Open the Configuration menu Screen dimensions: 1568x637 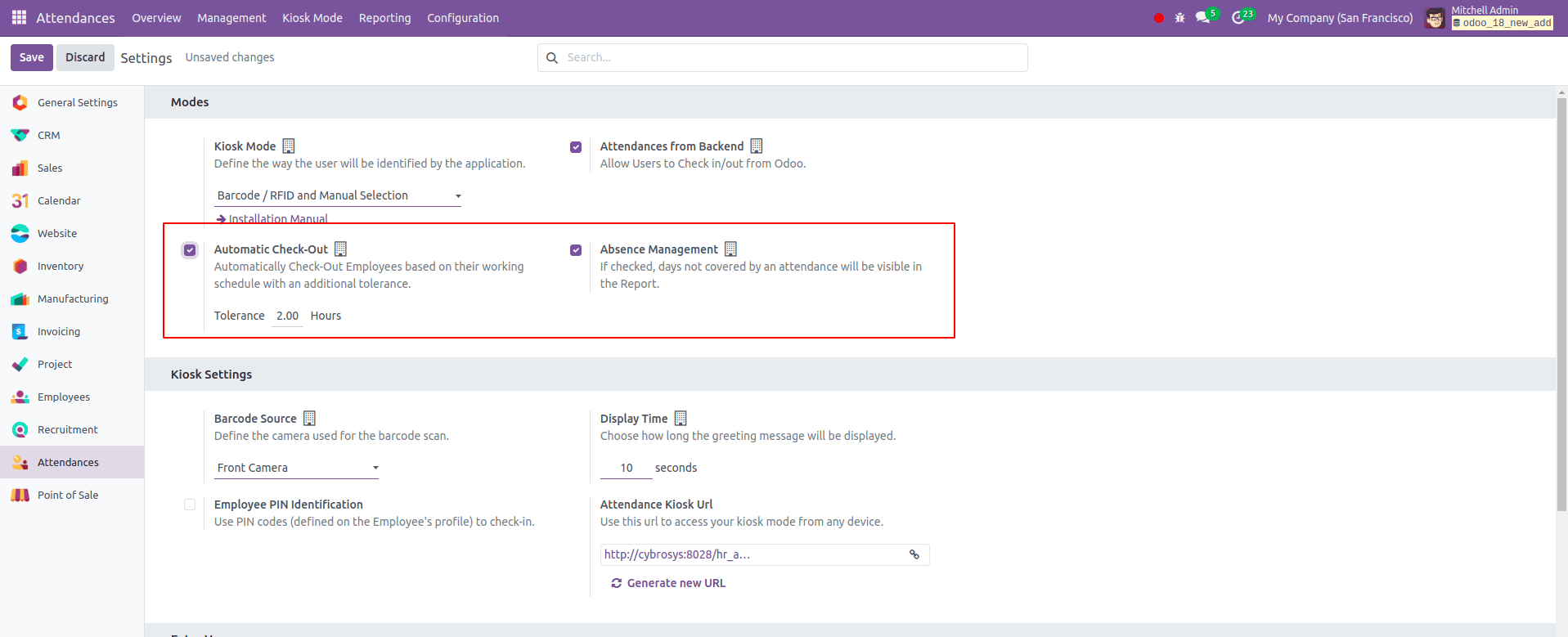click(x=462, y=18)
